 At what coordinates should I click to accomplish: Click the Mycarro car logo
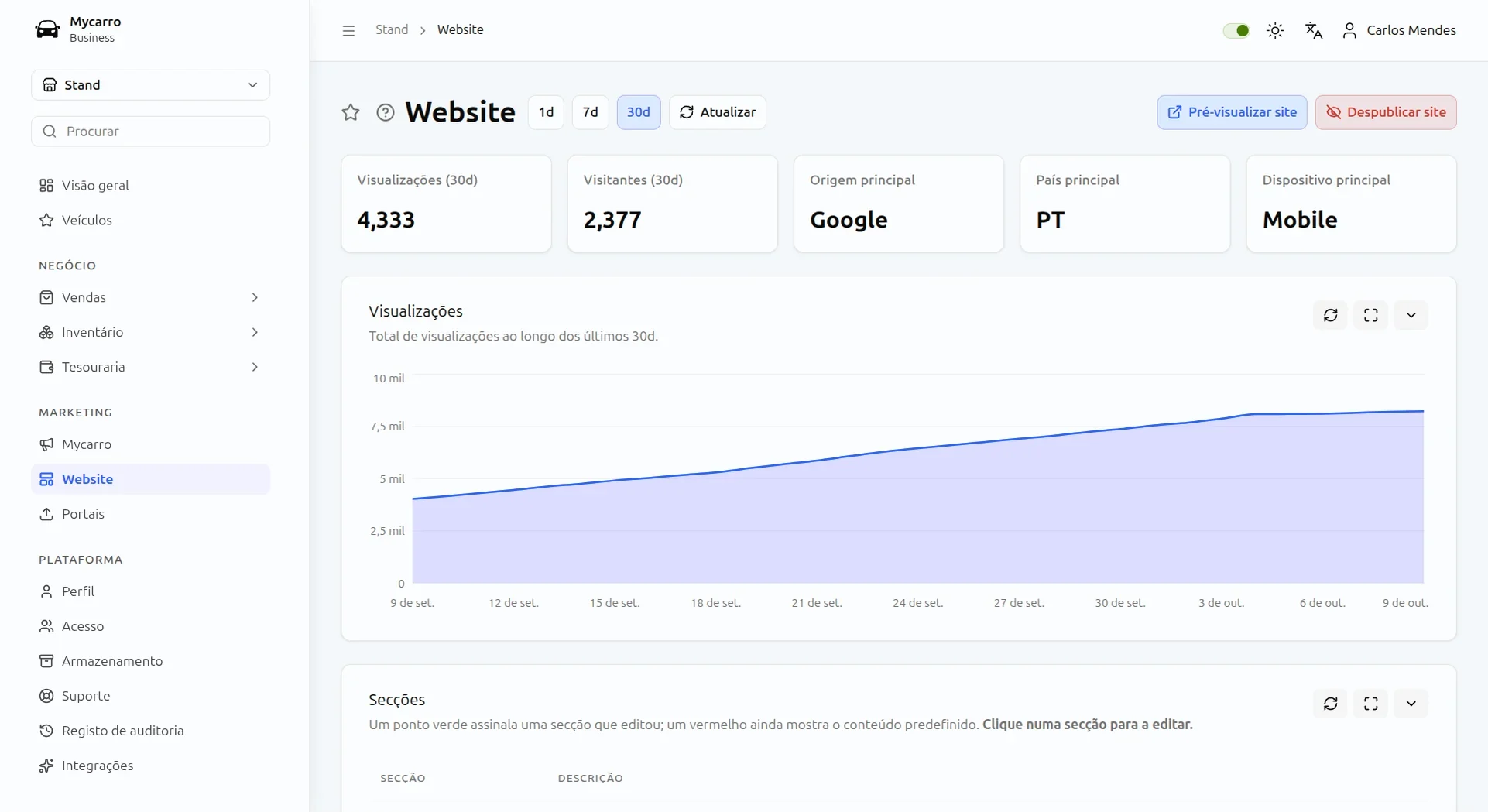pos(47,29)
